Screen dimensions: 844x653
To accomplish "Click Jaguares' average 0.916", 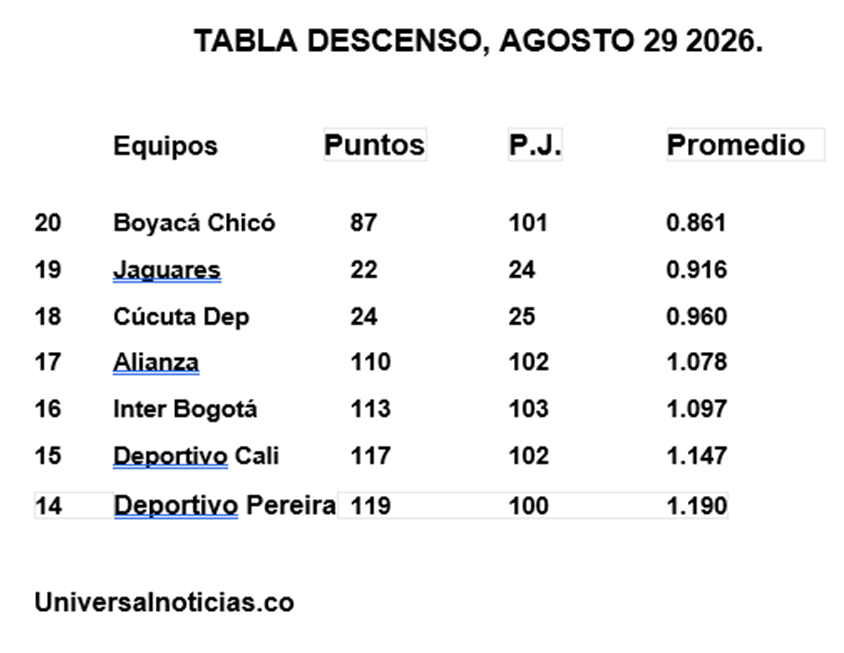I will 697,270.
